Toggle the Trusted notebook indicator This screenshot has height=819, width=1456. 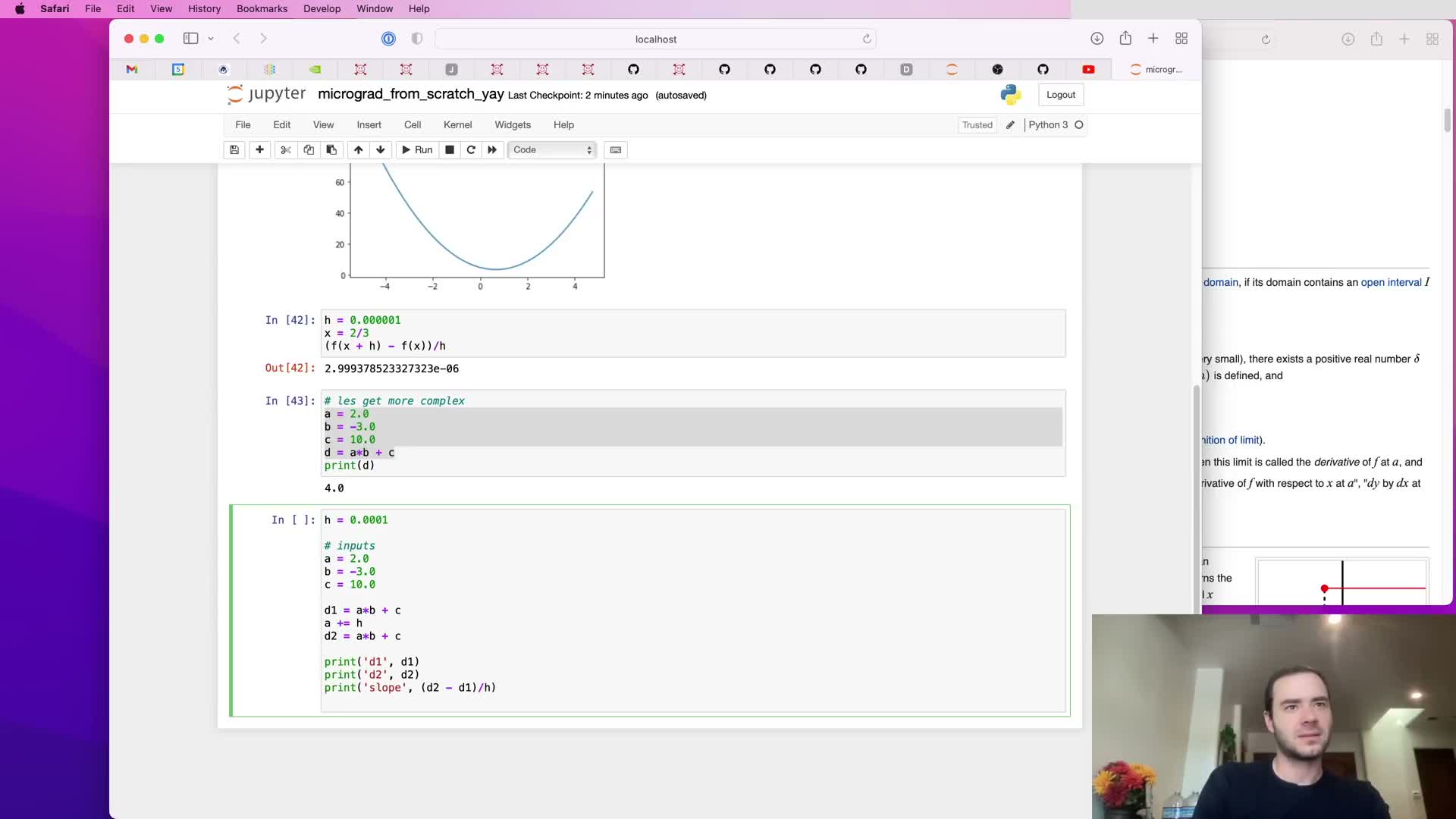(977, 125)
